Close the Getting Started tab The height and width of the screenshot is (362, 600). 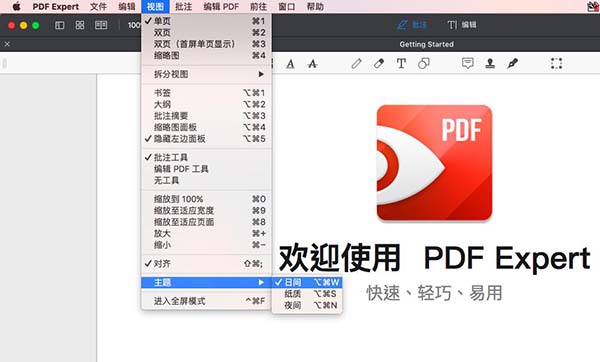[7, 44]
